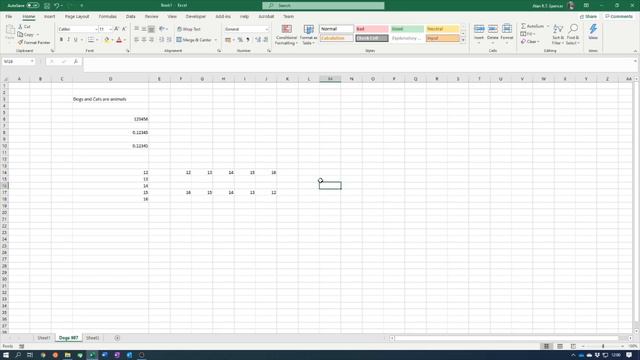Switch to Page Layout view
640x360 pixels.
click(560, 347)
